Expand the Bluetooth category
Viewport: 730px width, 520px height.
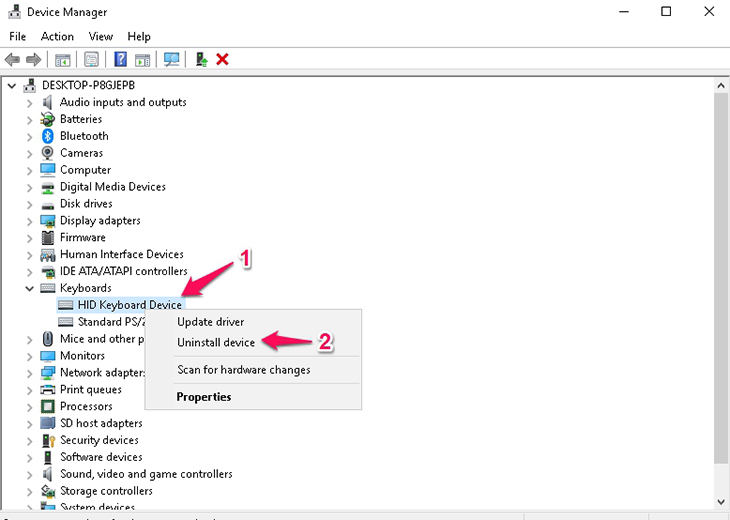click(29, 137)
